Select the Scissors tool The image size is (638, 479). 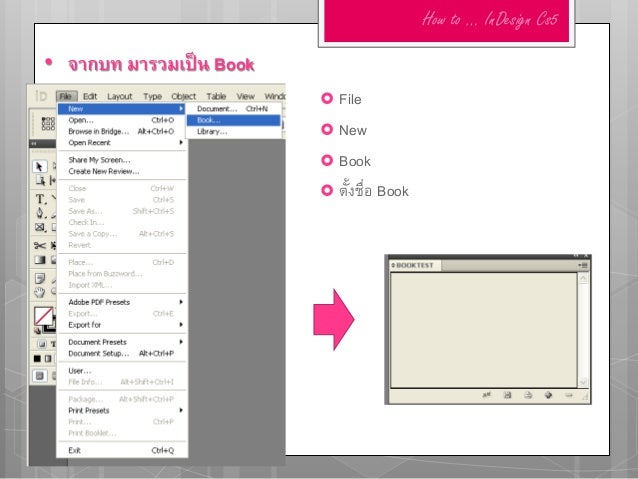(40, 245)
